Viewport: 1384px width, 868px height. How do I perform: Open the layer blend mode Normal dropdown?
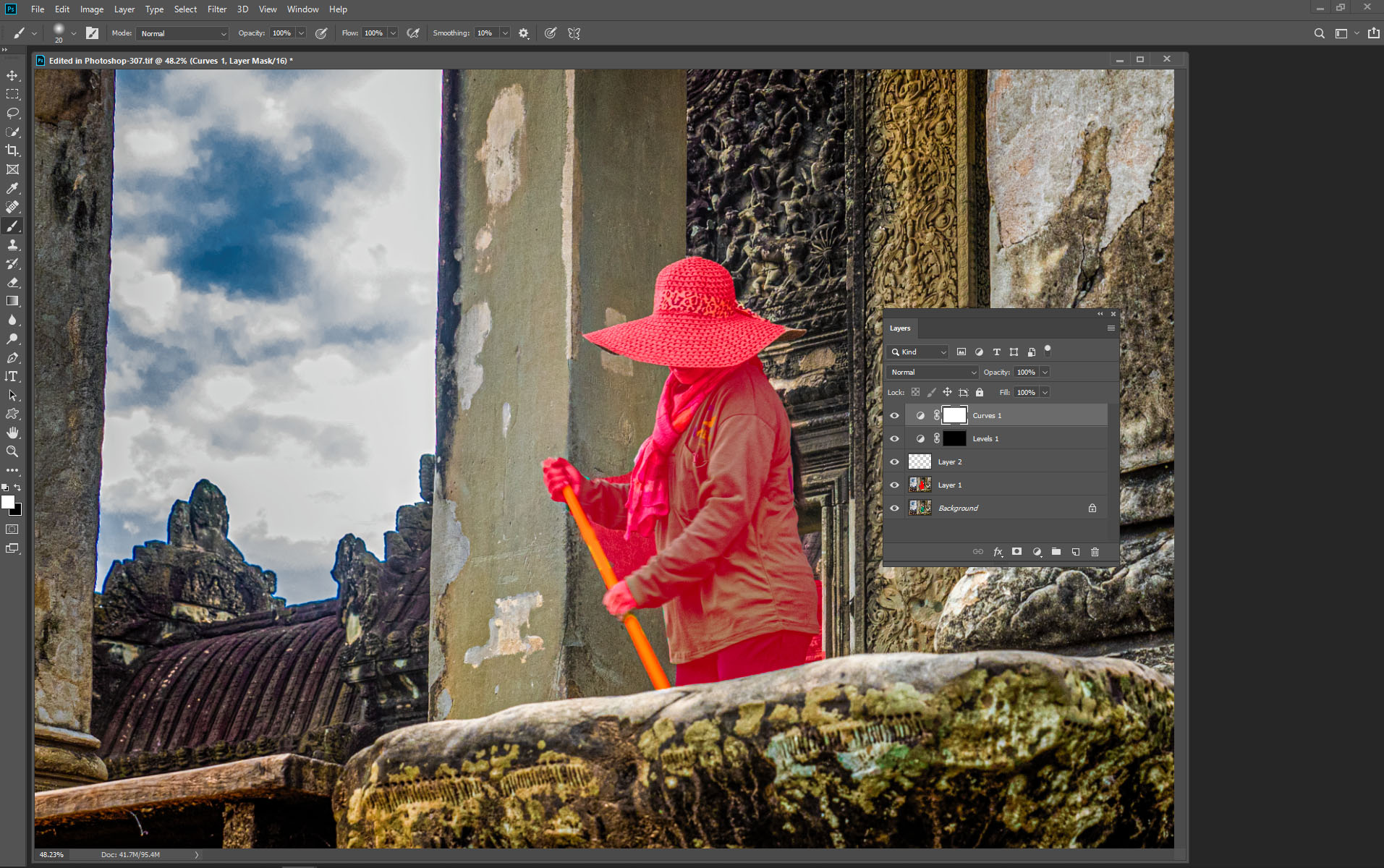pos(933,372)
